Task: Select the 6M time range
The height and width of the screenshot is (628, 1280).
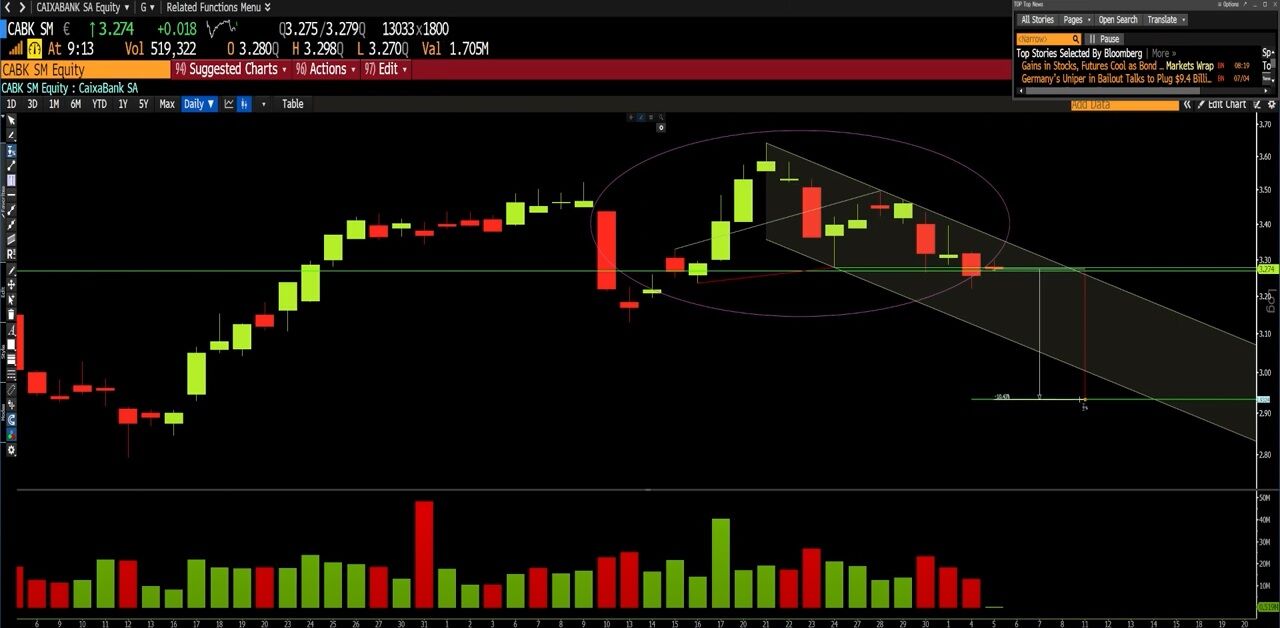Action: (x=75, y=104)
